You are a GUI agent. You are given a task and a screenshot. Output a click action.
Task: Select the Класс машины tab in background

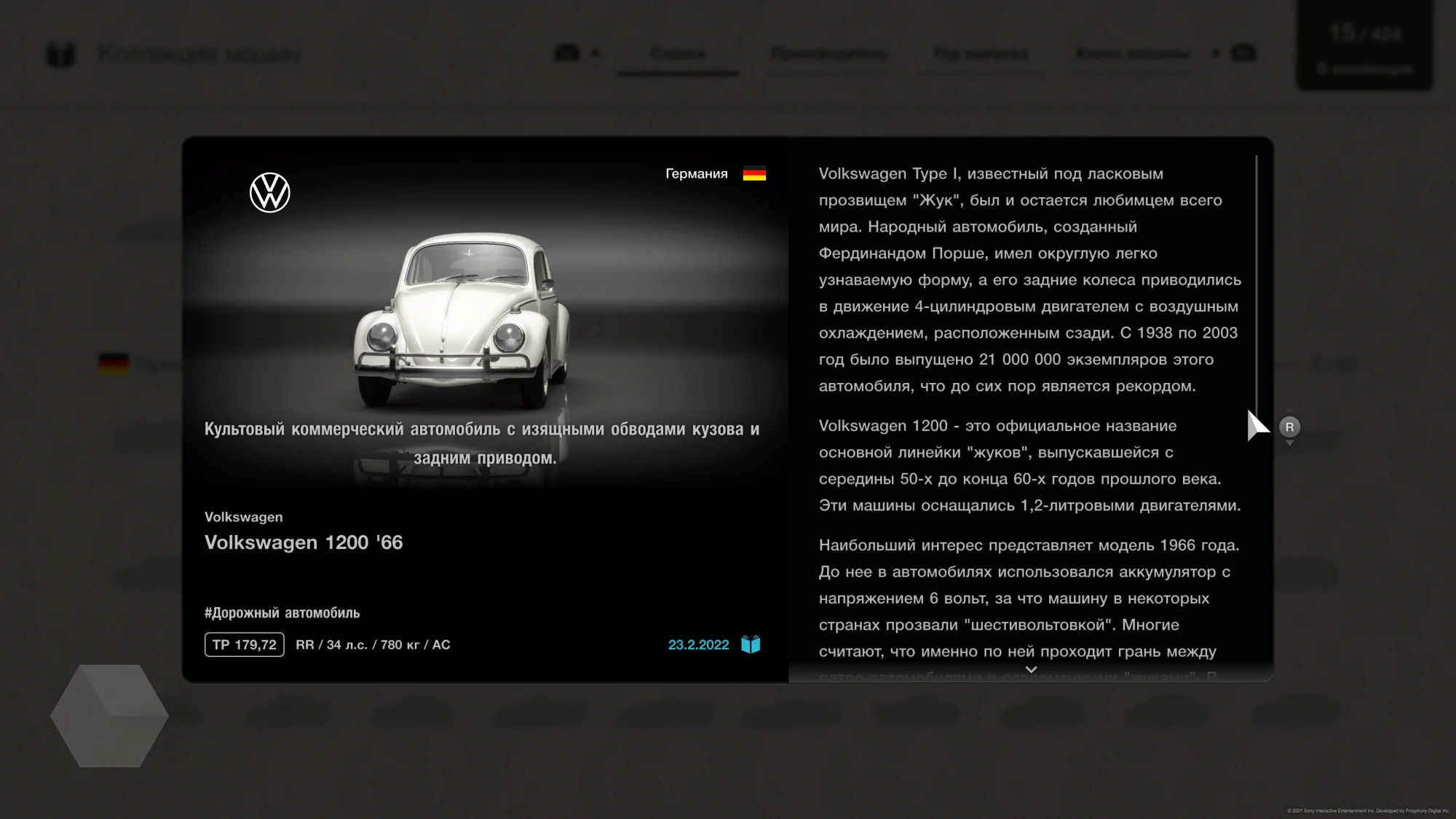(1133, 54)
